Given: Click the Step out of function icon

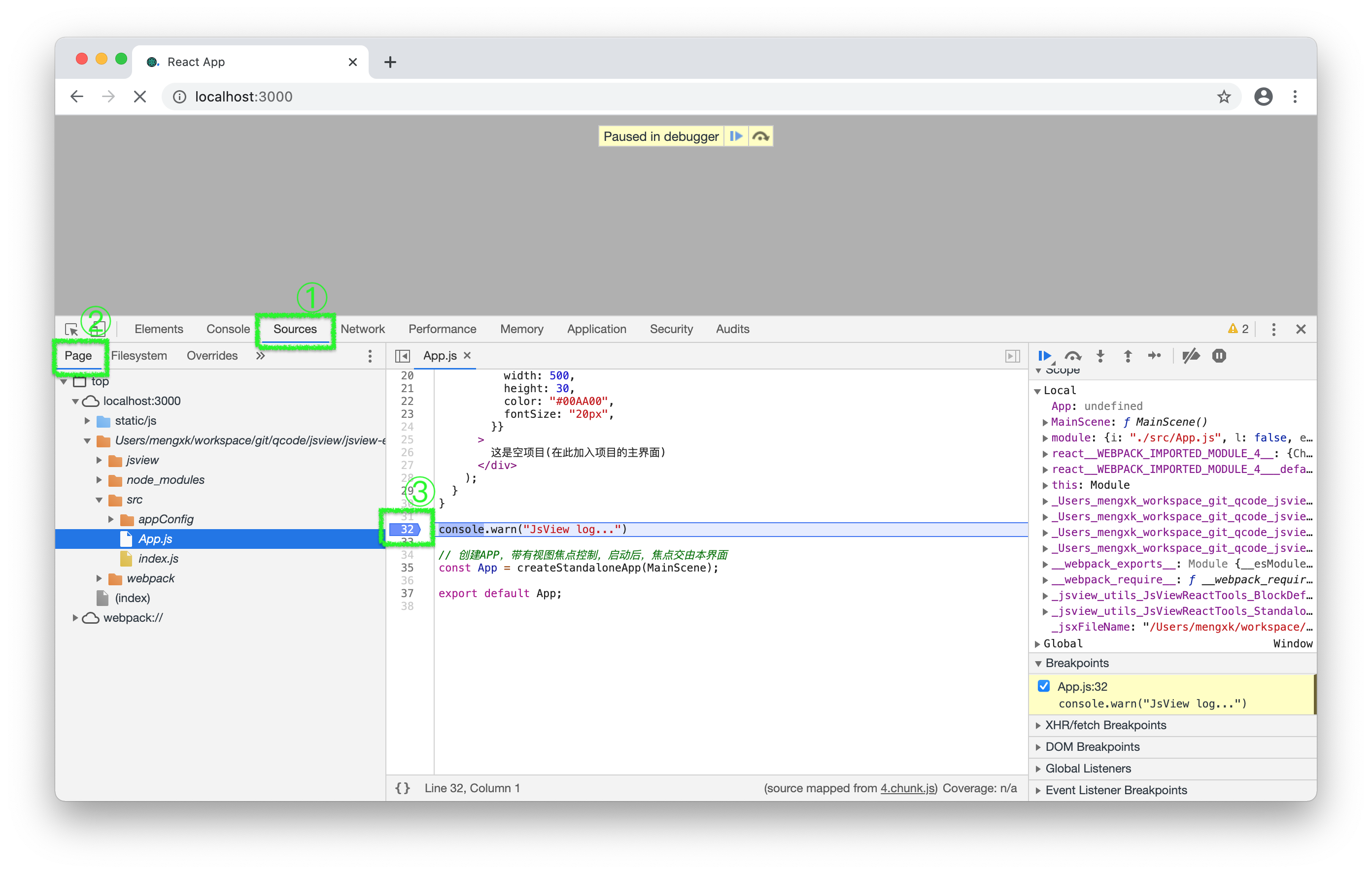Looking at the screenshot, I should 1128,356.
